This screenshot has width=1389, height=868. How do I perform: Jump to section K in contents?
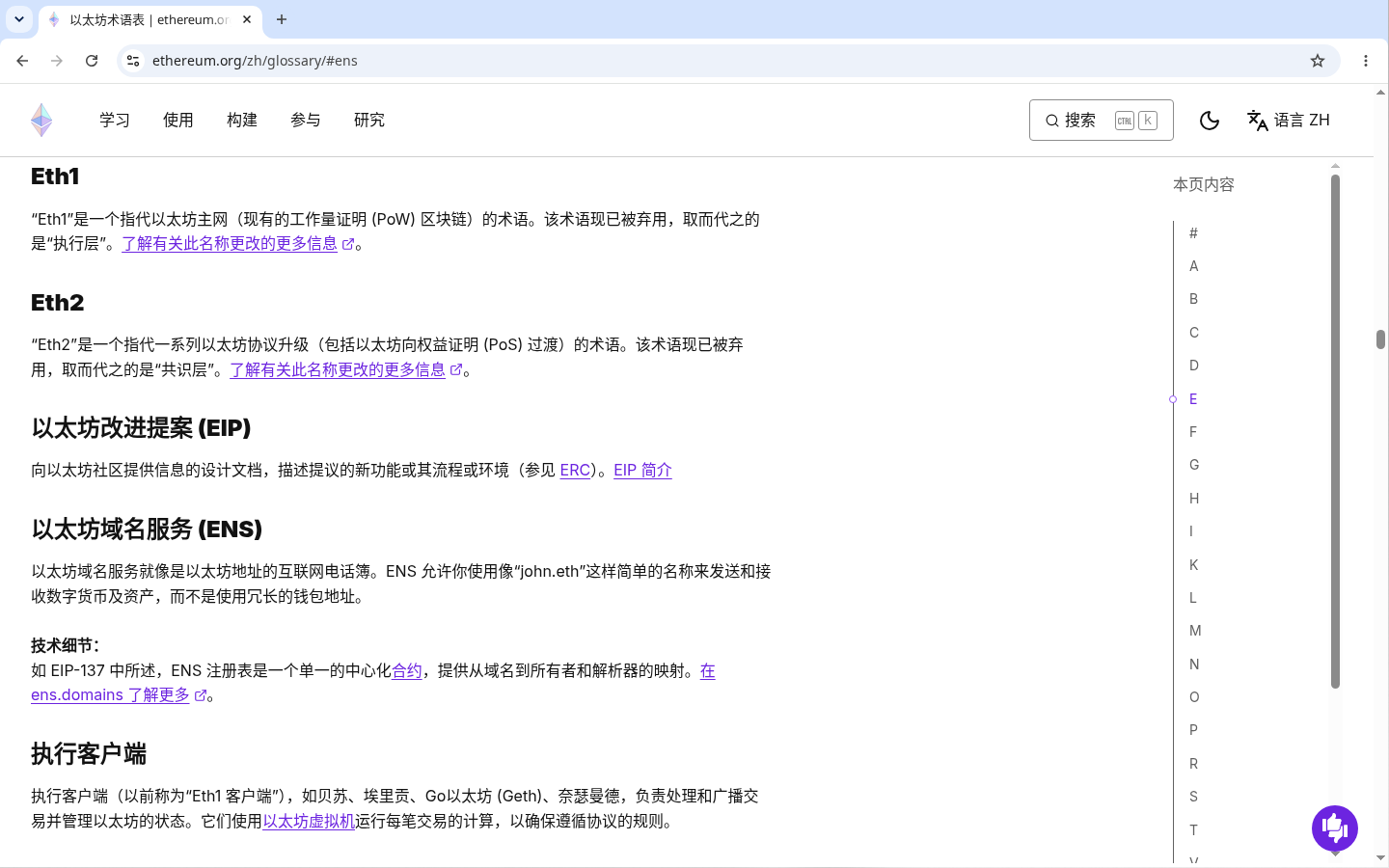pos(1193,565)
